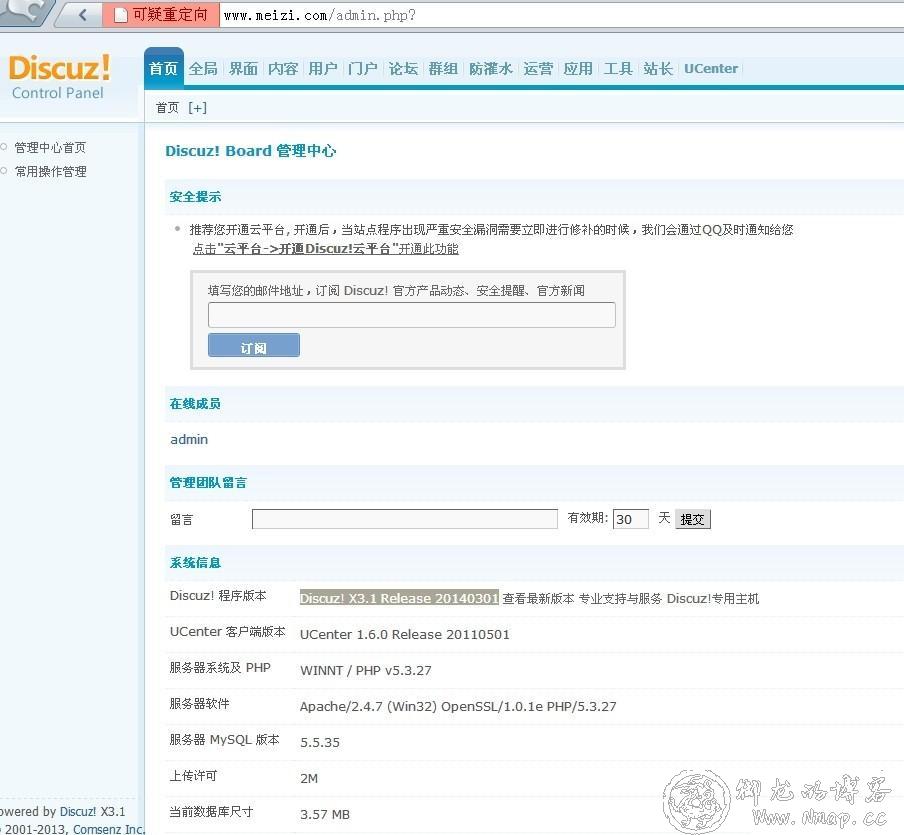This screenshot has width=904, height=835.
Task: Go to the 论坛 tab
Action: (x=403, y=69)
